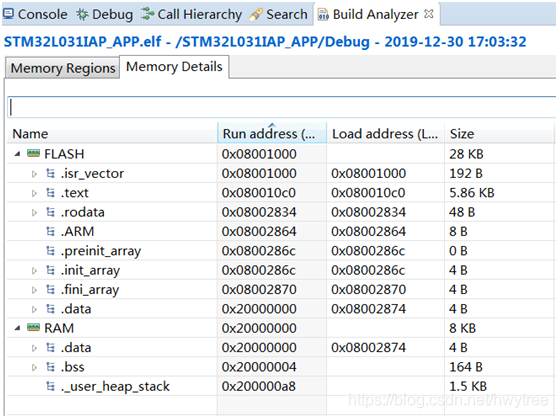Image resolution: width=558 pixels, height=418 pixels.
Task: Select the Build Analyzer tab
Action: [375, 14]
